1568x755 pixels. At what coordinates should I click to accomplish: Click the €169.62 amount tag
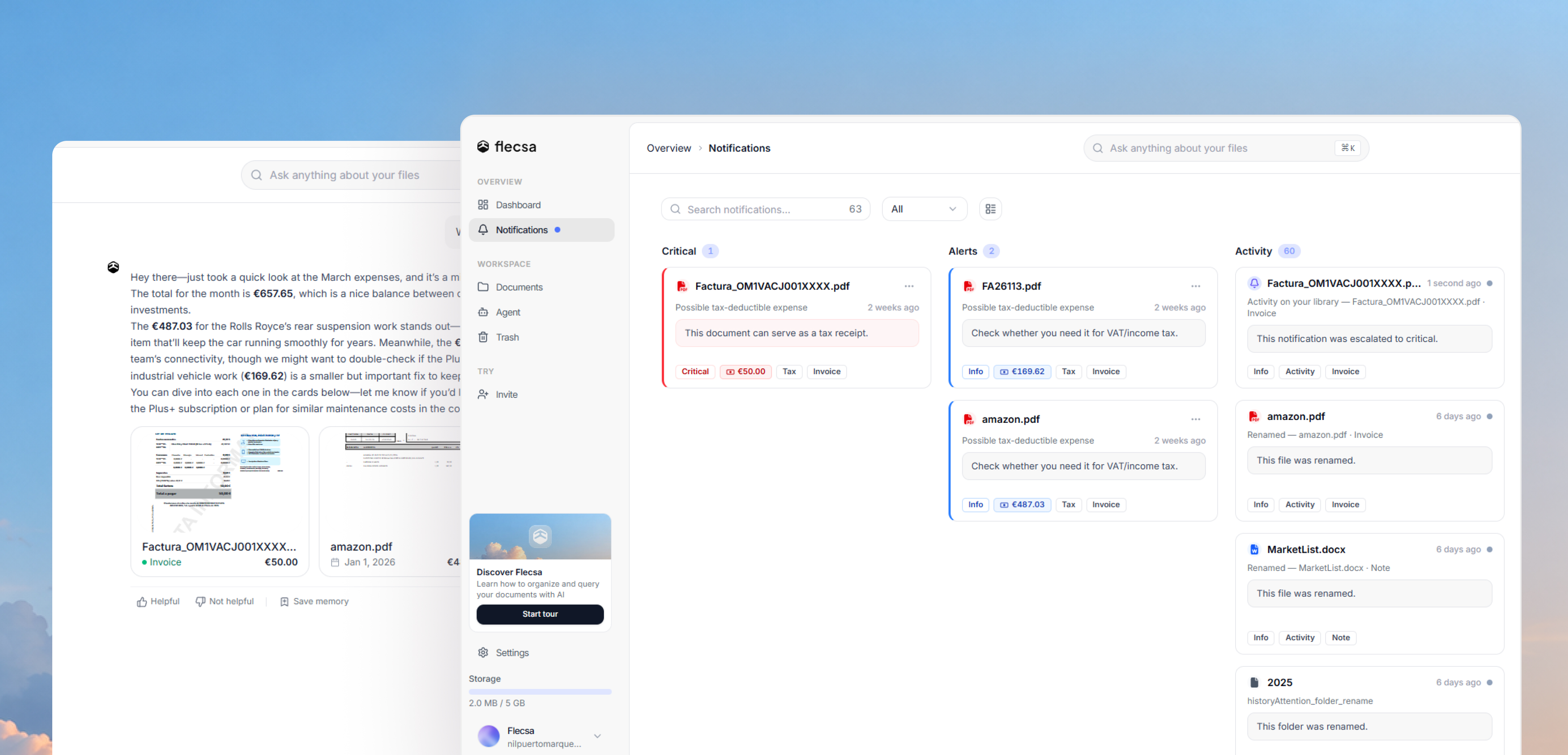pyautogui.click(x=1022, y=371)
